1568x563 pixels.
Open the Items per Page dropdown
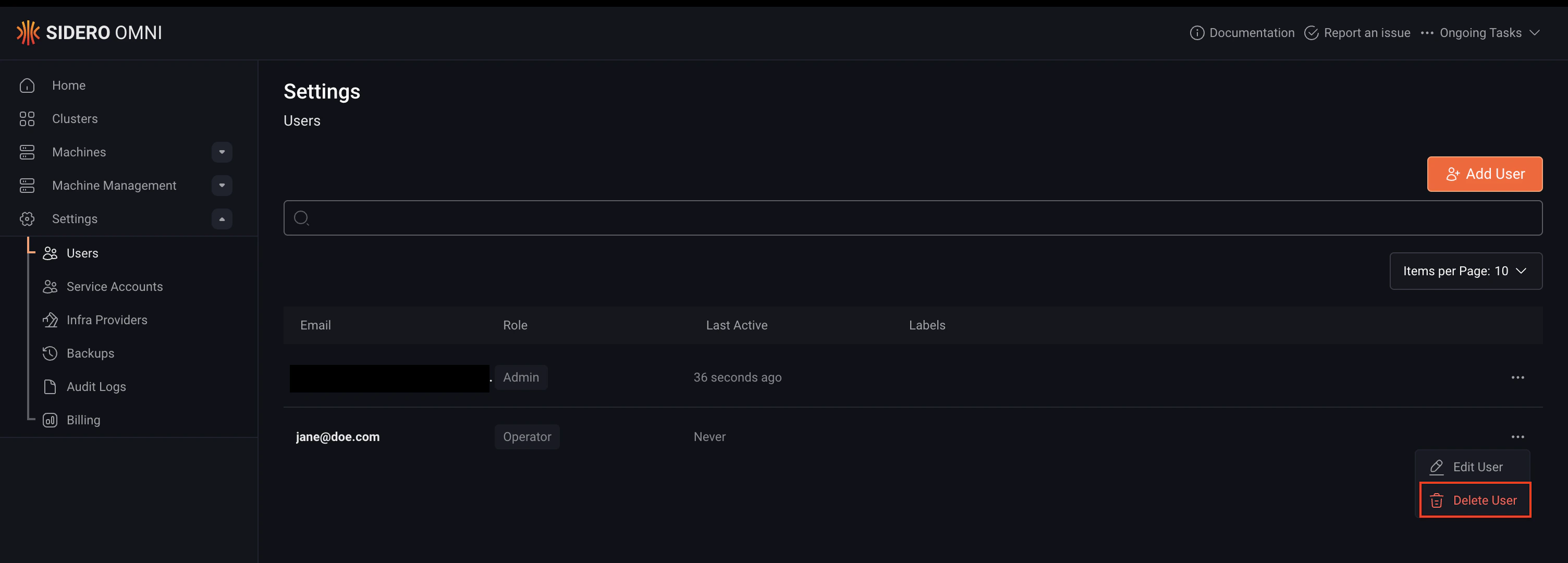pos(1465,271)
